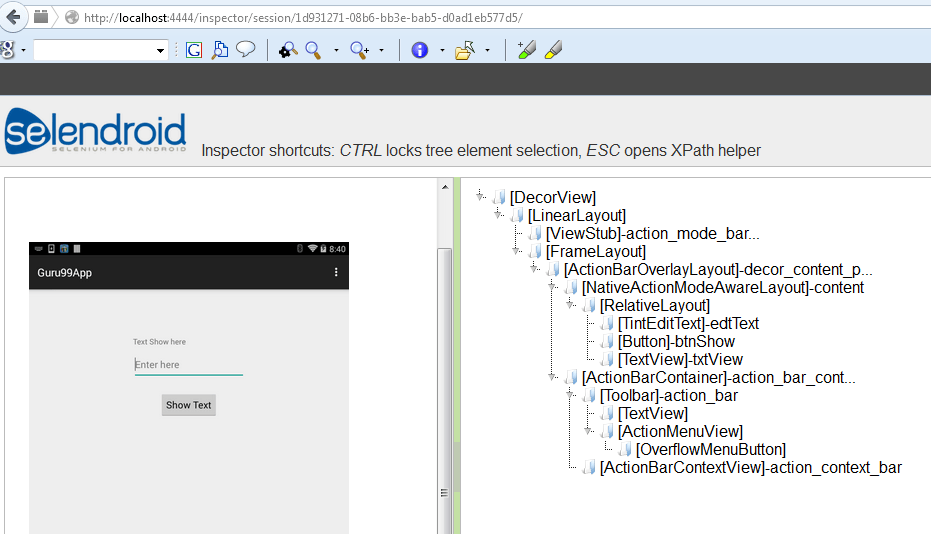
Task: Click the green highlighter pen icon
Action: point(527,50)
